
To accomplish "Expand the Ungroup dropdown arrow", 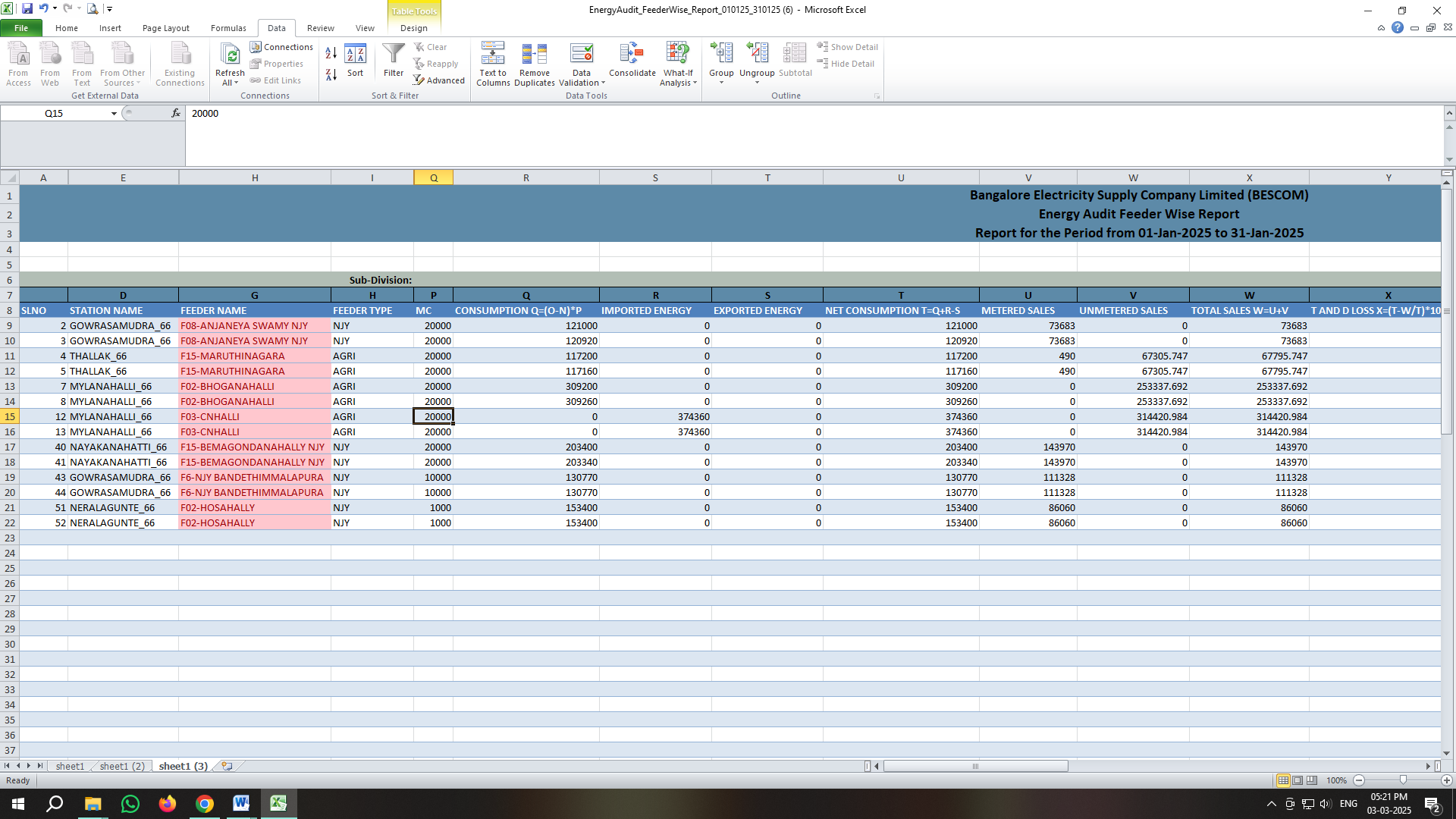I will click(757, 83).
